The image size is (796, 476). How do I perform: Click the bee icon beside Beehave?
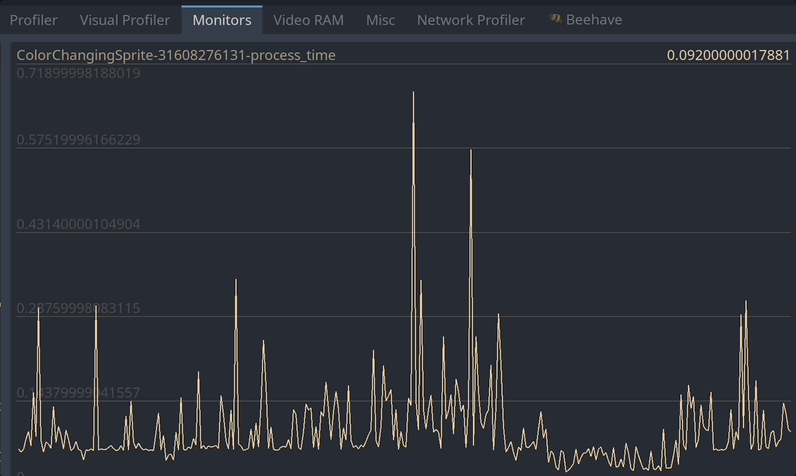(555, 19)
